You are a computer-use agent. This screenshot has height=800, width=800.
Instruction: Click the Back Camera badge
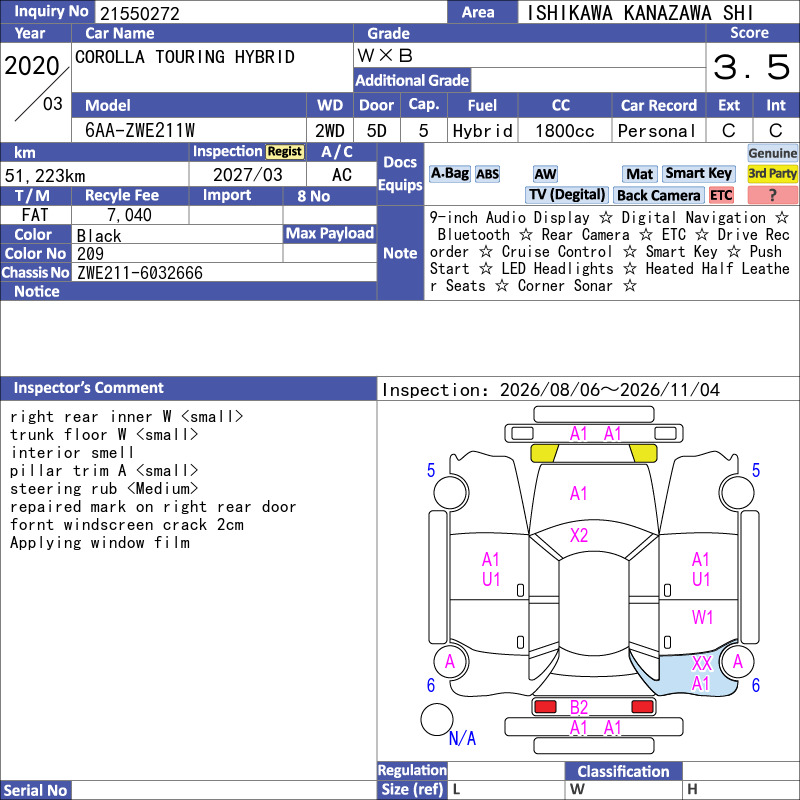point(658,195)
